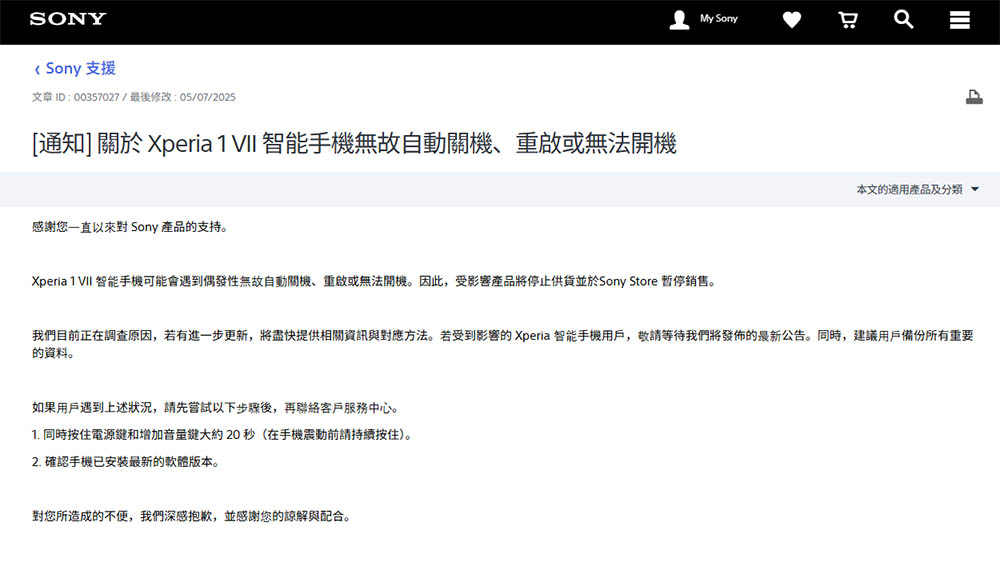The width and height of the screenshot is (1000, 562).
Task: Click the apology line 對您所造成的不便
Action: [x=192, y=516]
